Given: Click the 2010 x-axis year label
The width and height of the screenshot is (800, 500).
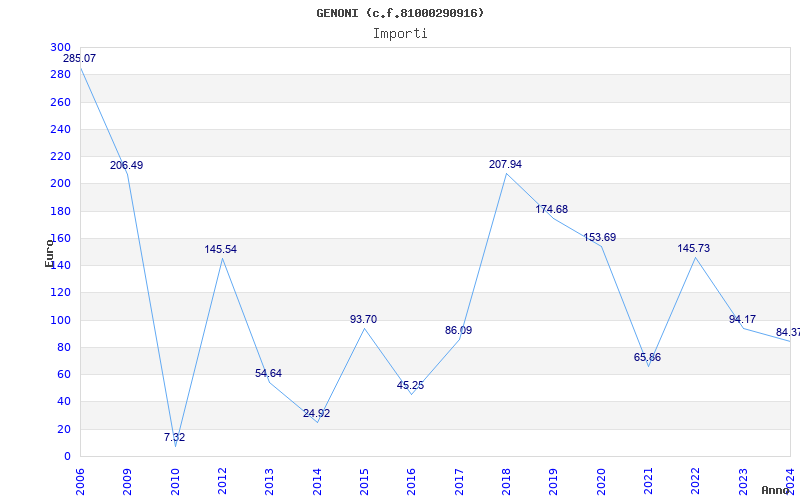Looking at the screenshot, I should 175,481.
